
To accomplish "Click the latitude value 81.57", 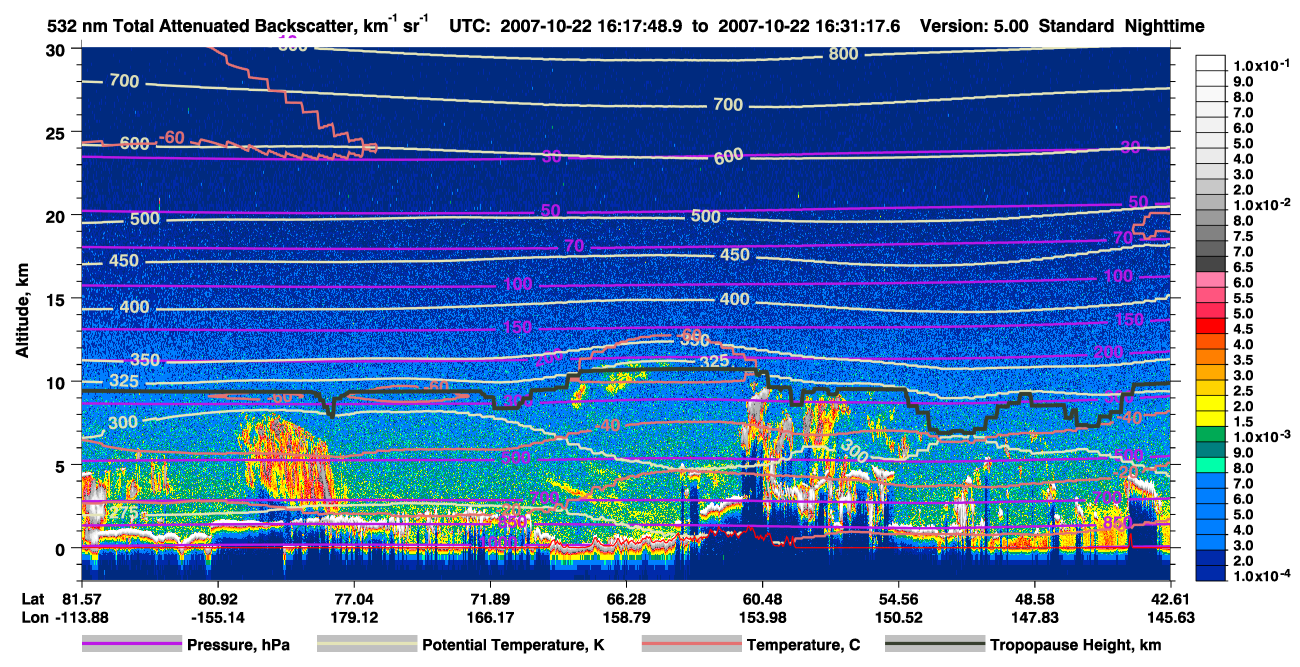I will click(x=80, y=598).
